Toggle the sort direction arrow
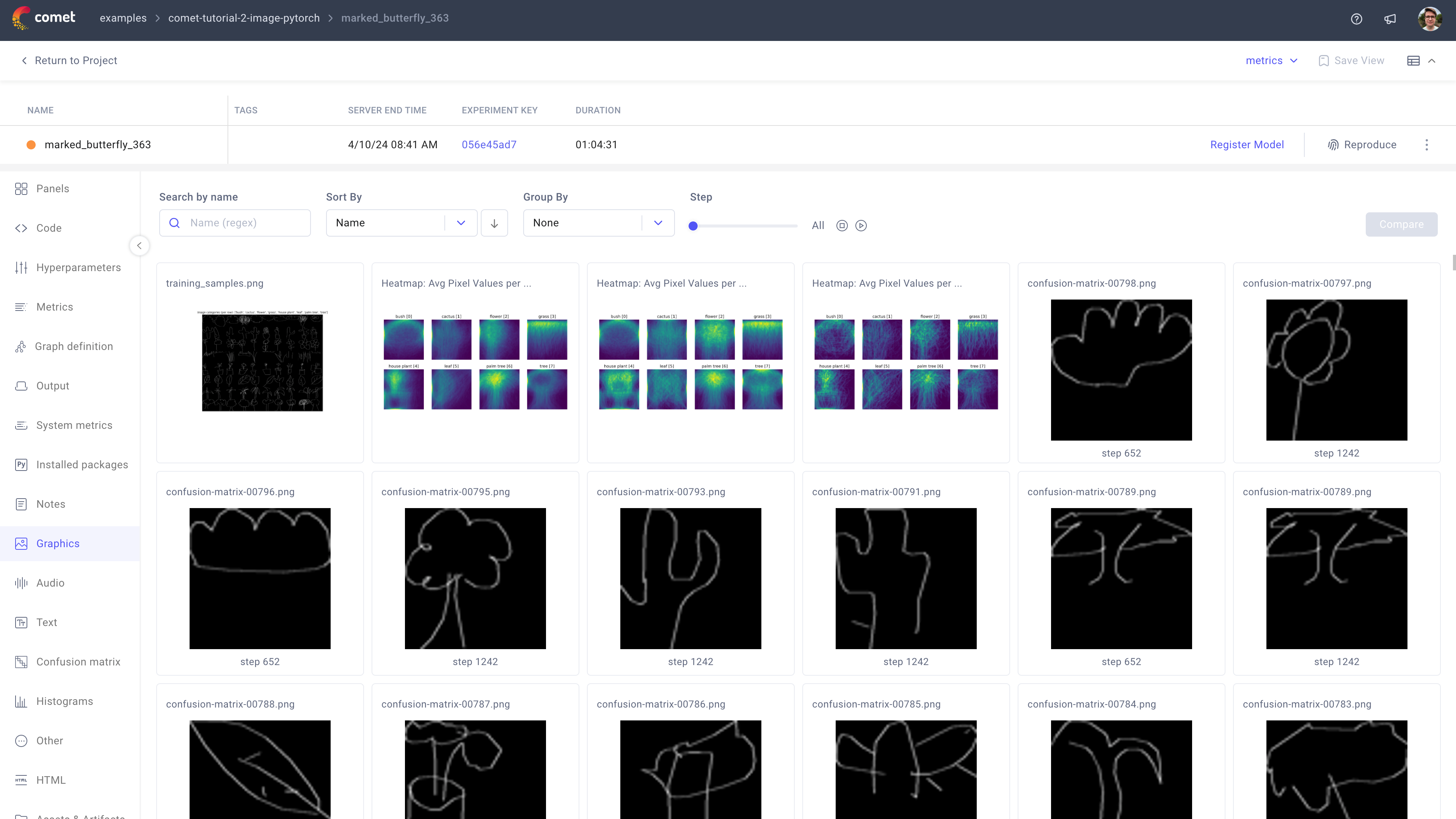 point(494,223)
